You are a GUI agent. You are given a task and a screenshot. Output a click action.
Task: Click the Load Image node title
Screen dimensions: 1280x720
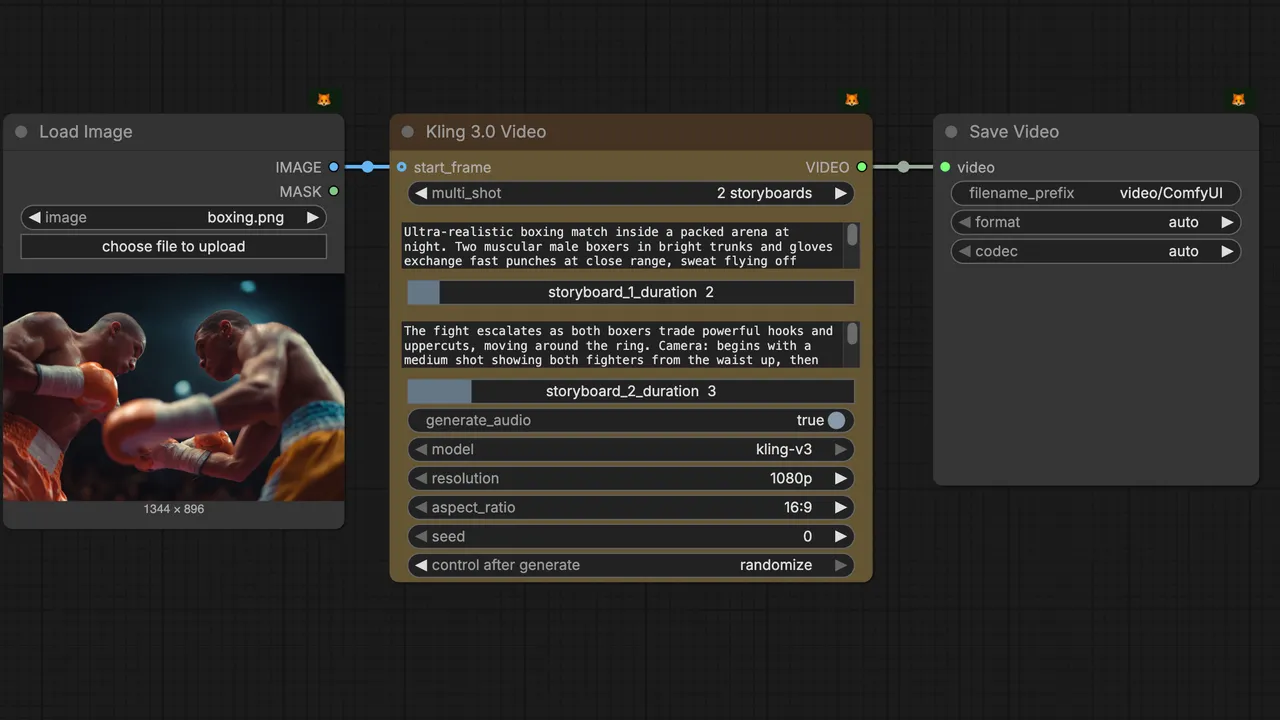click(x=86, y=132)
